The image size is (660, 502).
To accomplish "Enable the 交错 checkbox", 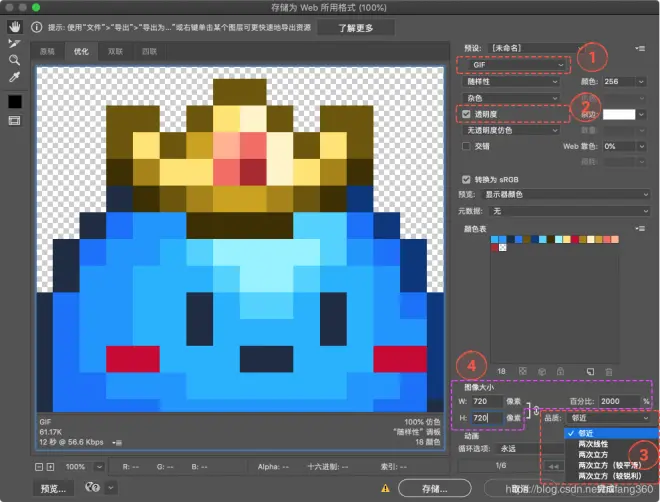I will (x=466, y=146).
